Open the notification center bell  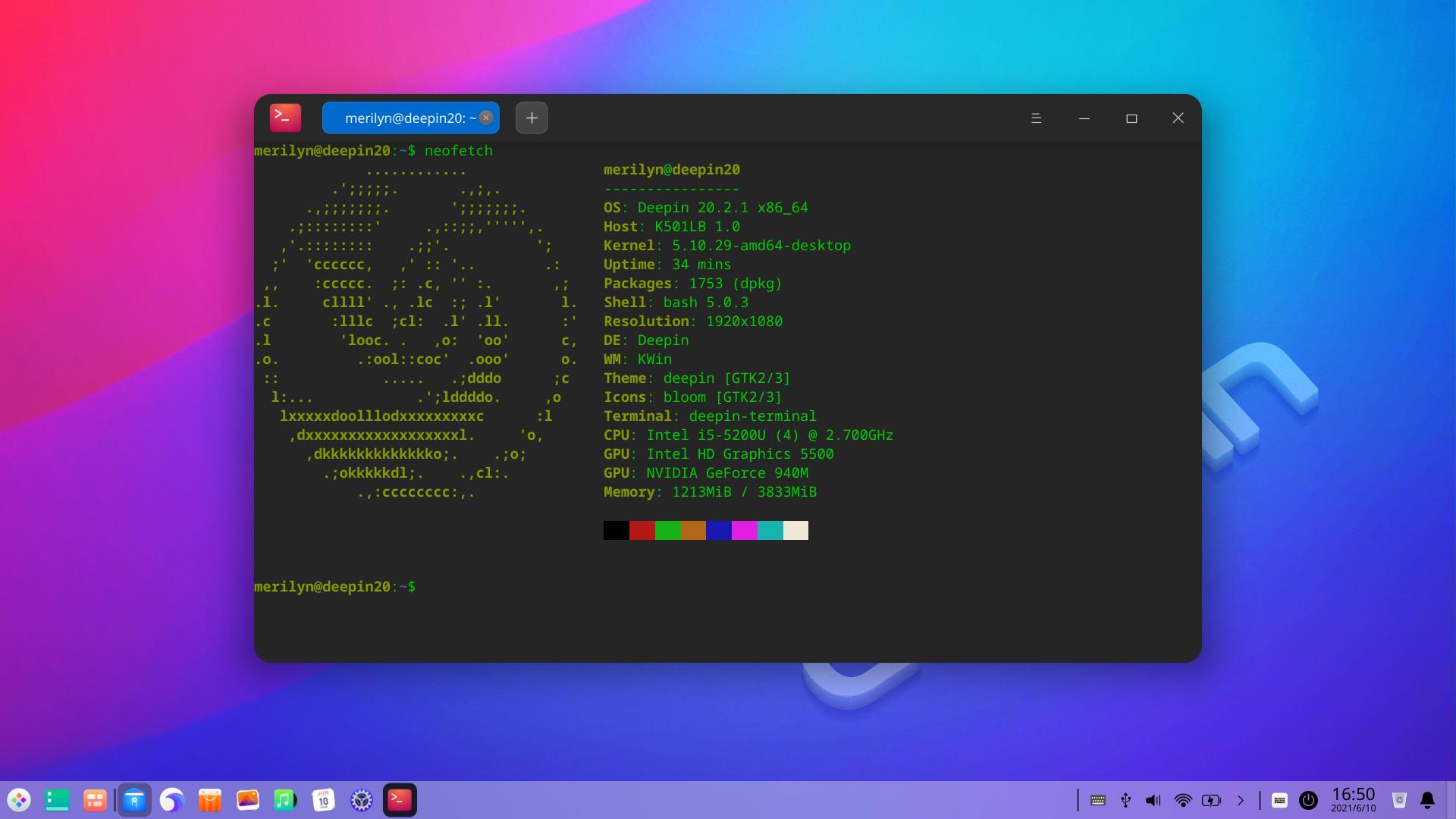[x=1428, y=799]
